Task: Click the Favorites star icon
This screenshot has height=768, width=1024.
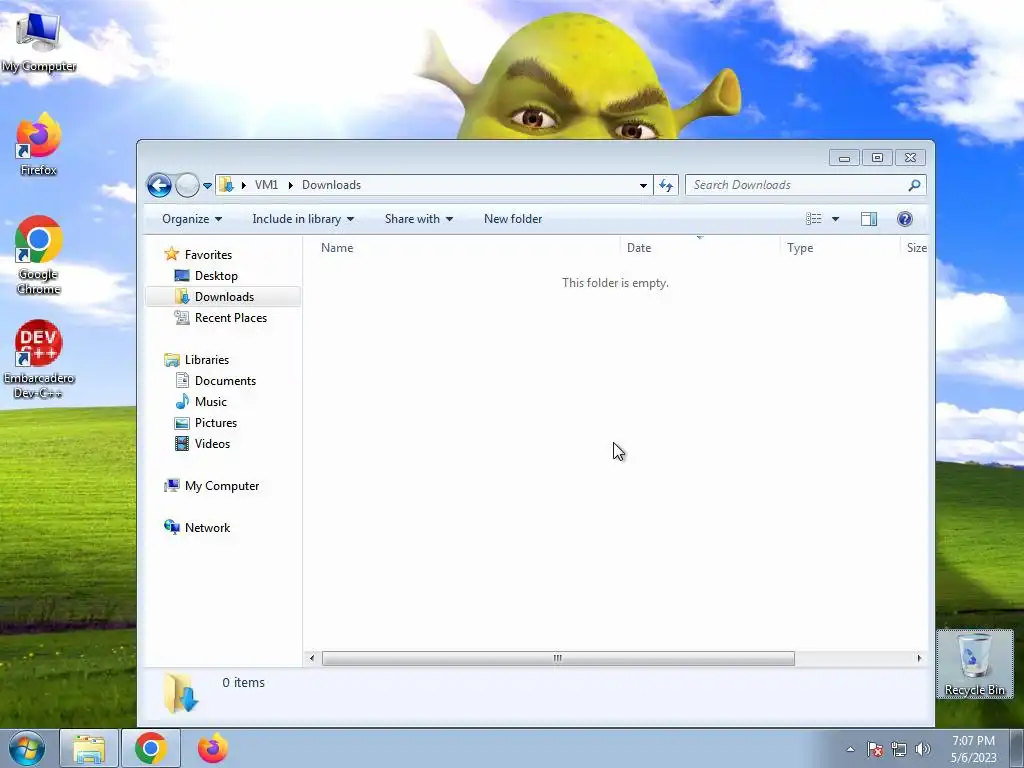Action: coord(172,254)
